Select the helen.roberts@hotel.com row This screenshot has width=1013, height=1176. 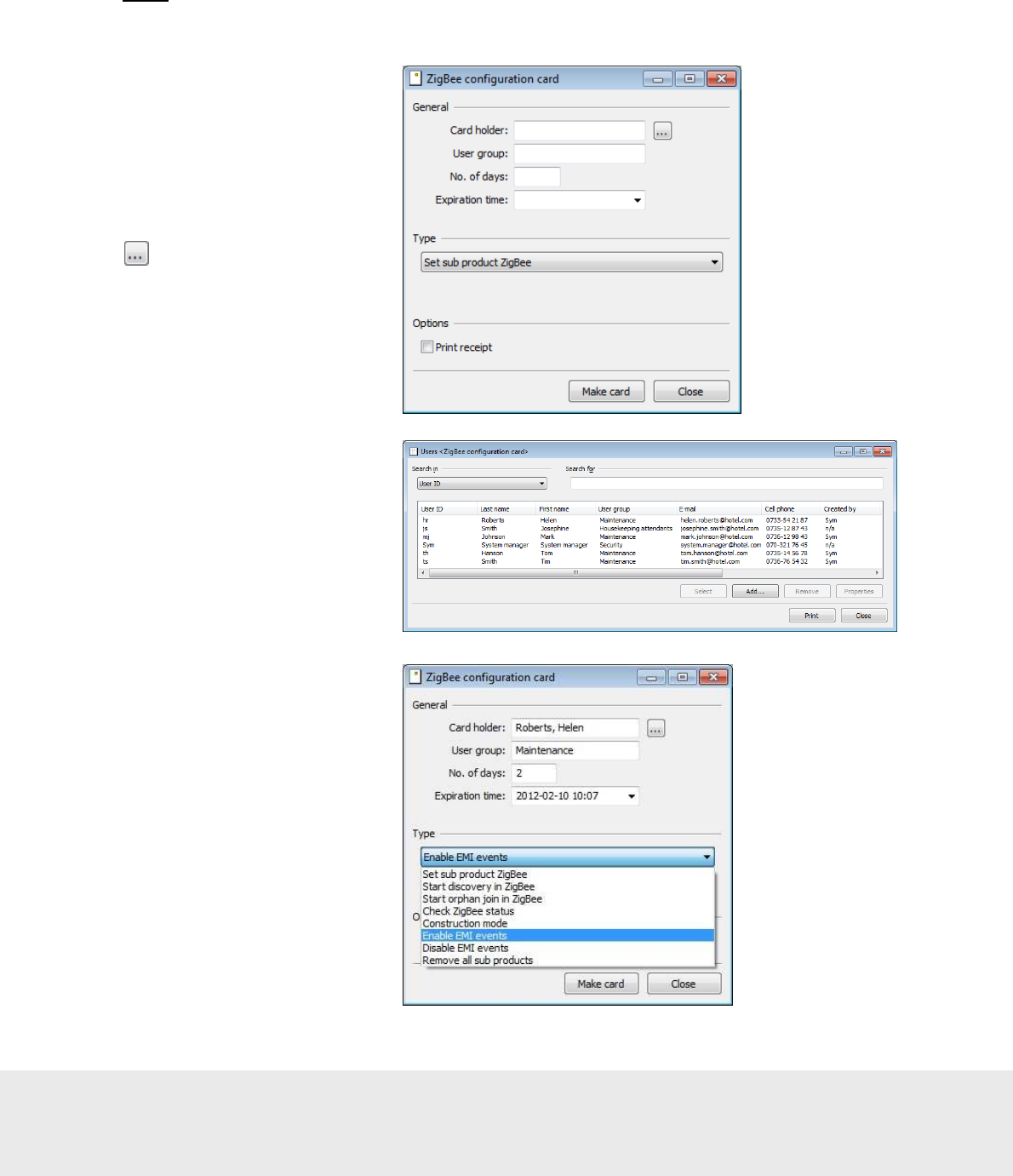tap(650, 520)
